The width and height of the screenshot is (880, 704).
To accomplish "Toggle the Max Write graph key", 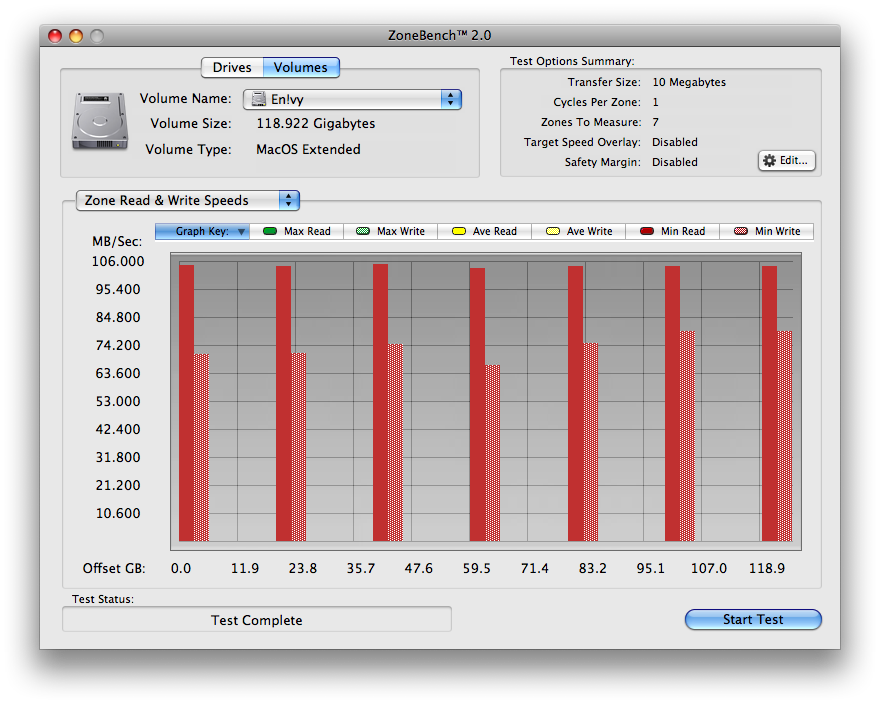I will [x=391, y=231].
